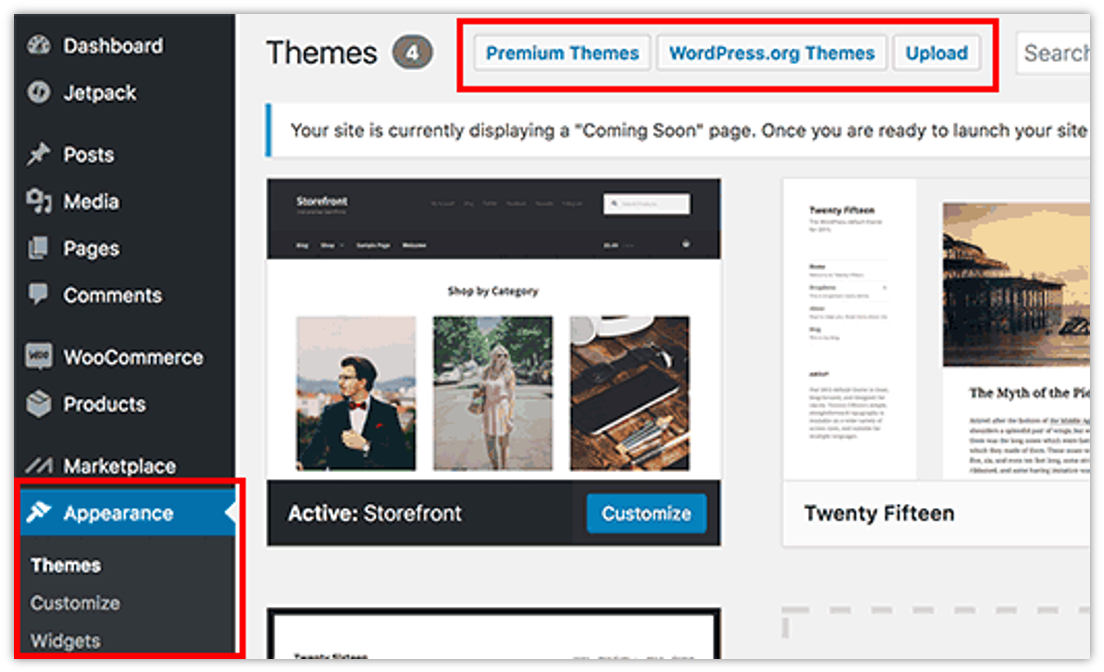Click the WooCommerce badge icon

tap(37, 357)
